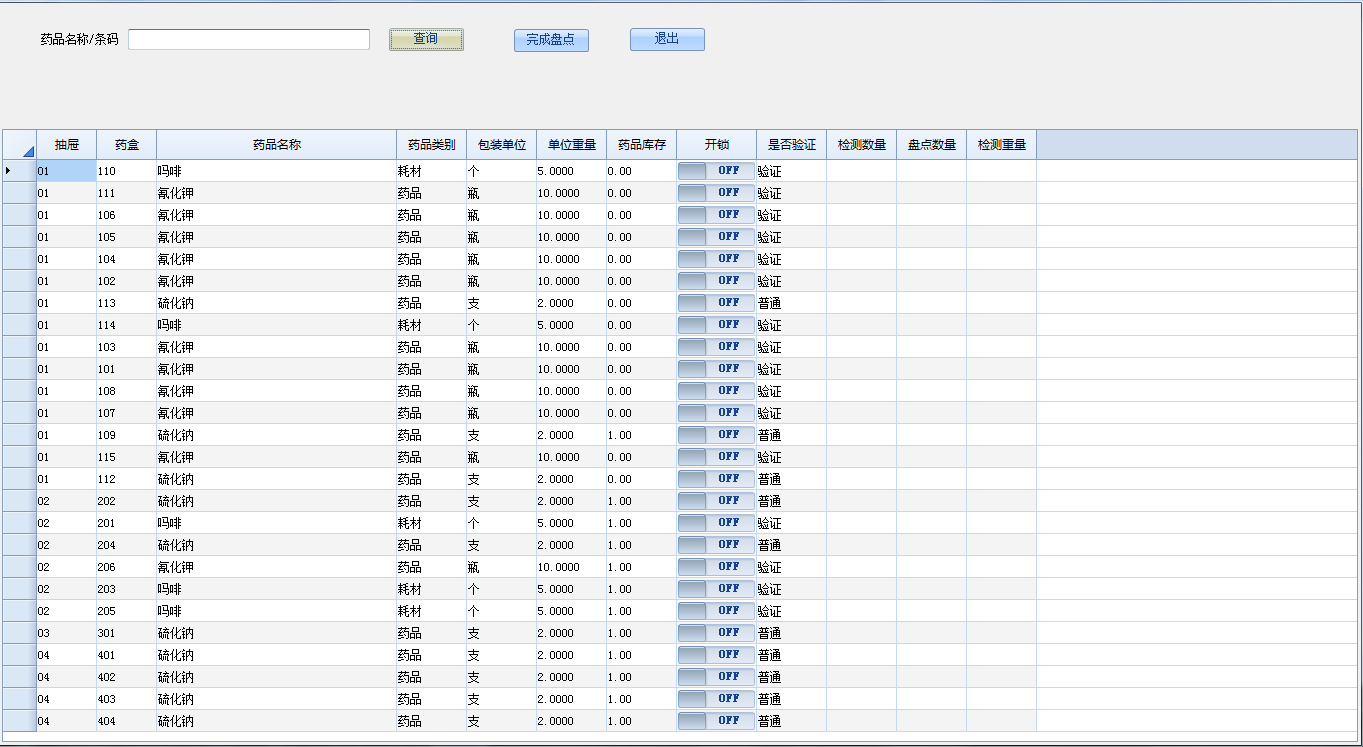Toggle the unlock switch for box 301
Image resolution: width=1363 pixels, height=747 pixels.
[x=716, y=633]
